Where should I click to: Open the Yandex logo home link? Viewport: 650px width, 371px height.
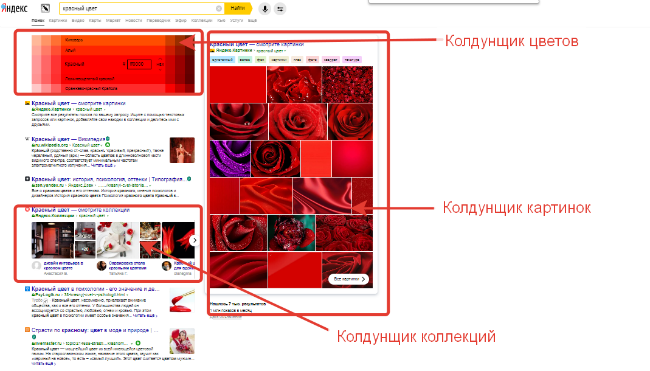click(x=15, y=8)
